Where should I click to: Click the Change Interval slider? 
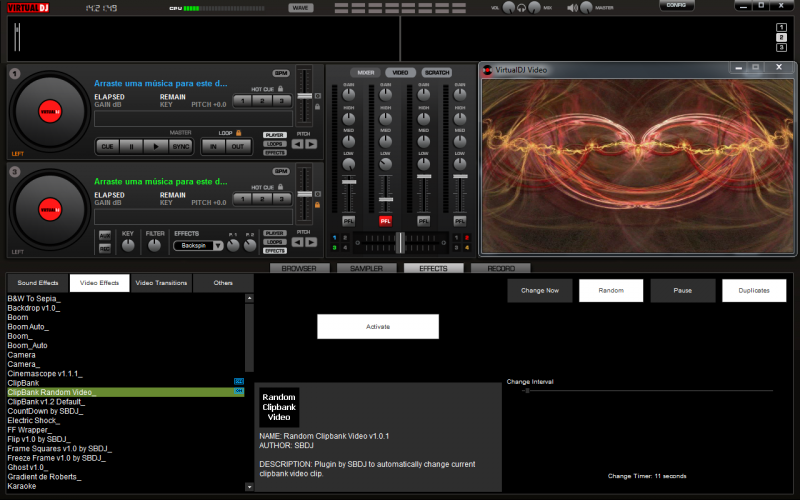(647, 391)
